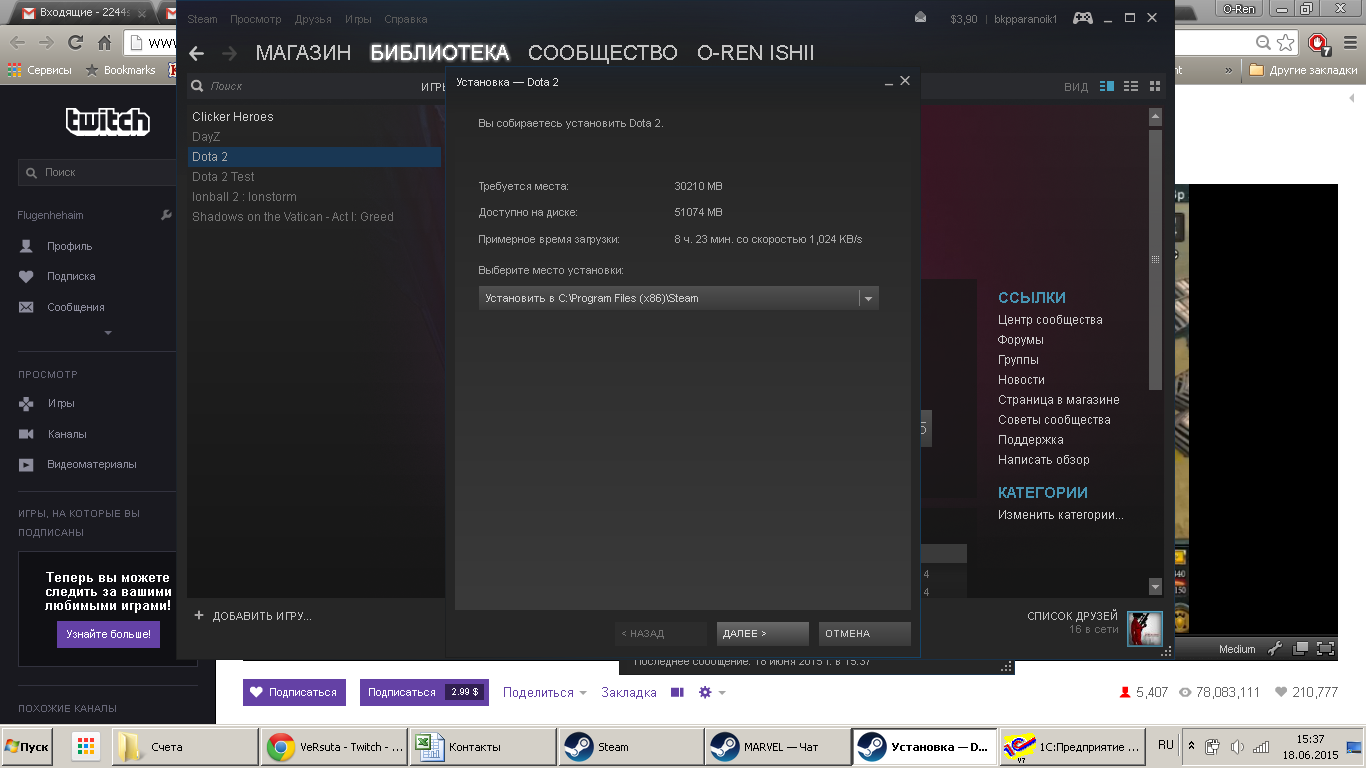Screen dimensions: 1366x768
Task: Open Steam inbox envelope icon
Action: (x=920, y=18)
